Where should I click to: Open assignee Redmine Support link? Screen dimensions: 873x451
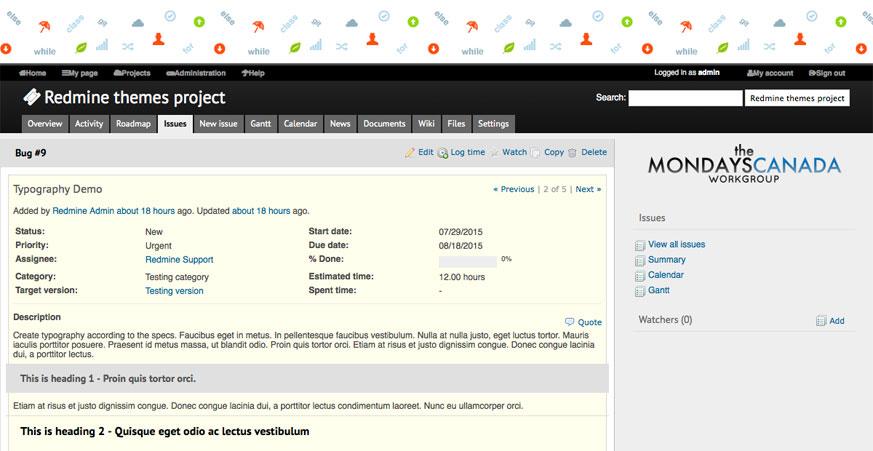[179, 260]
